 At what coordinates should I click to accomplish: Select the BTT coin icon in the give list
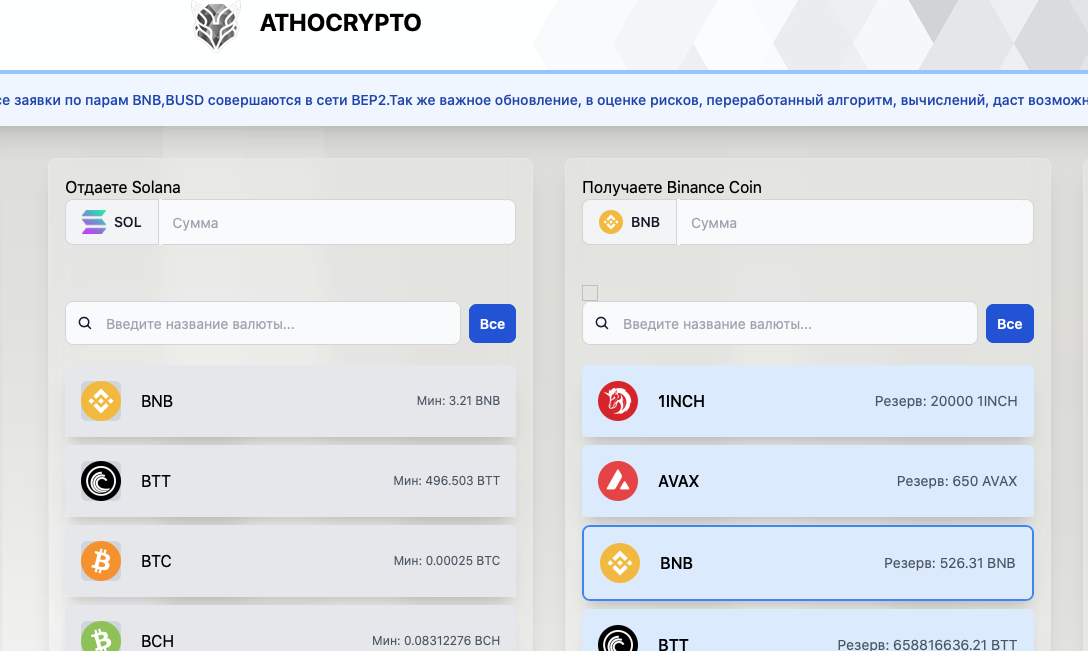click(x=101, y=480)
